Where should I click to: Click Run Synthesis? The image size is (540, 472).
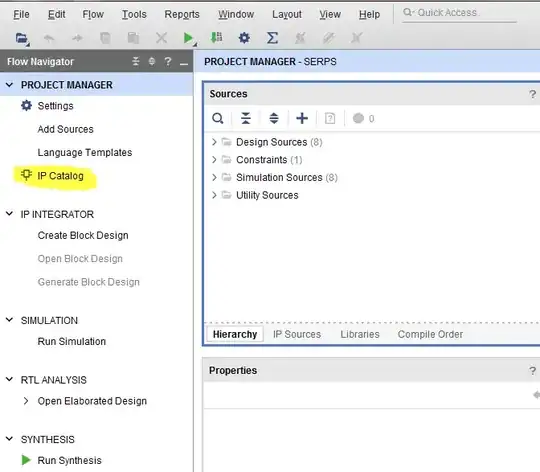tap(69, 460)
